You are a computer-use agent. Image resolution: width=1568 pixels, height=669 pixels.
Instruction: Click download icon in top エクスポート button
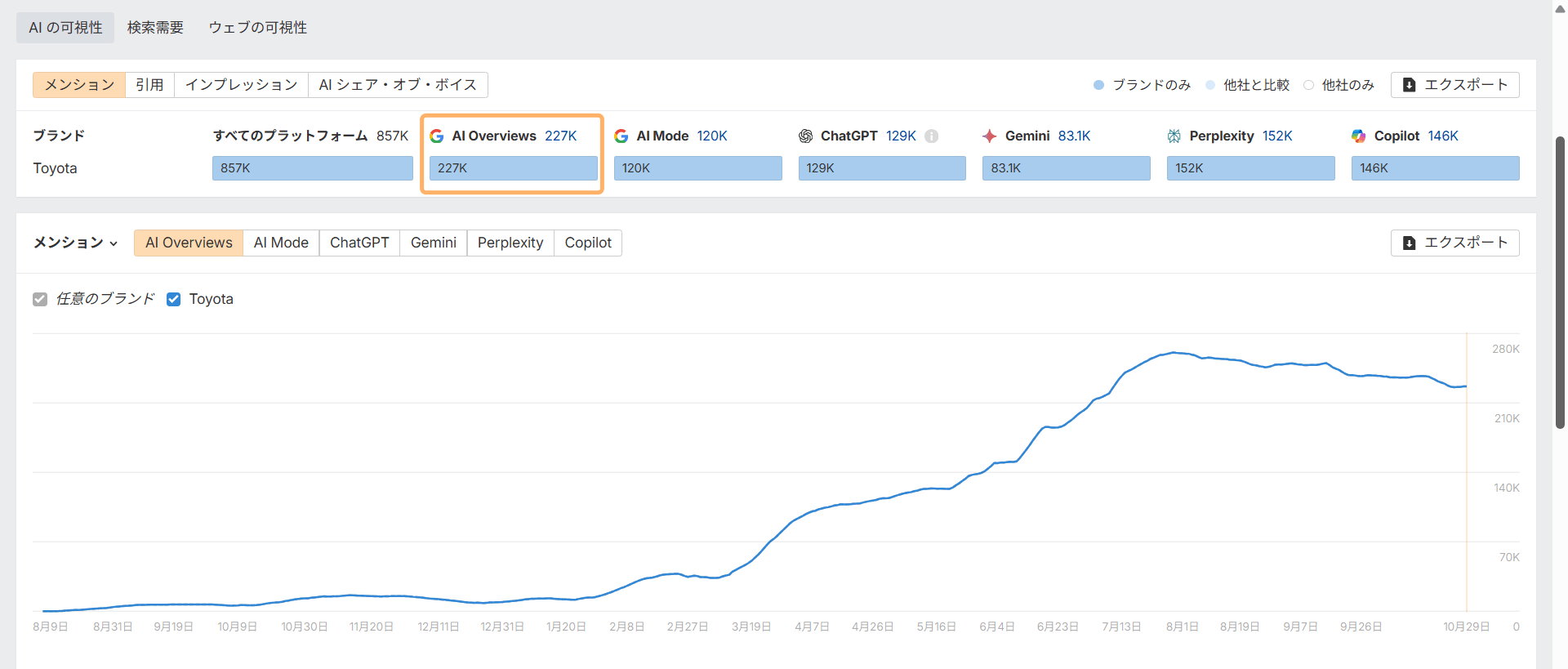point(1410,85)
